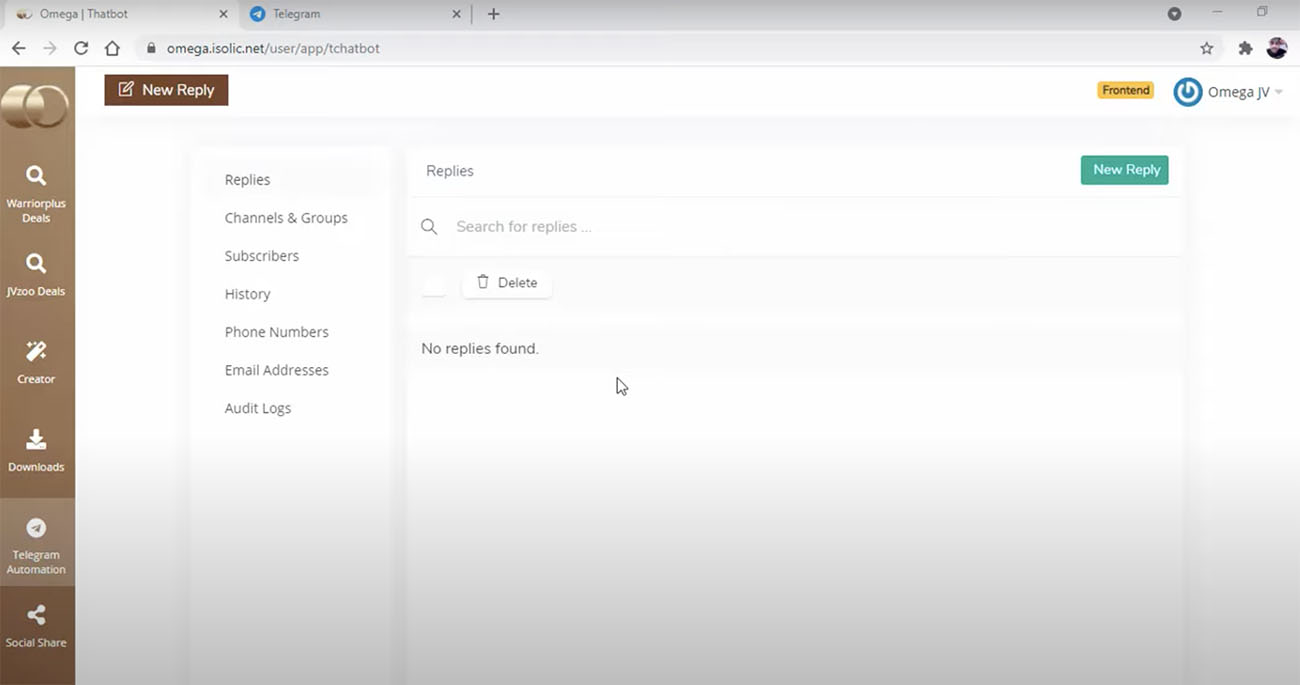The width and height of the screenshot is (1300, 685).
Task: Open the Chrome profile avatar
Action: 1276,48
